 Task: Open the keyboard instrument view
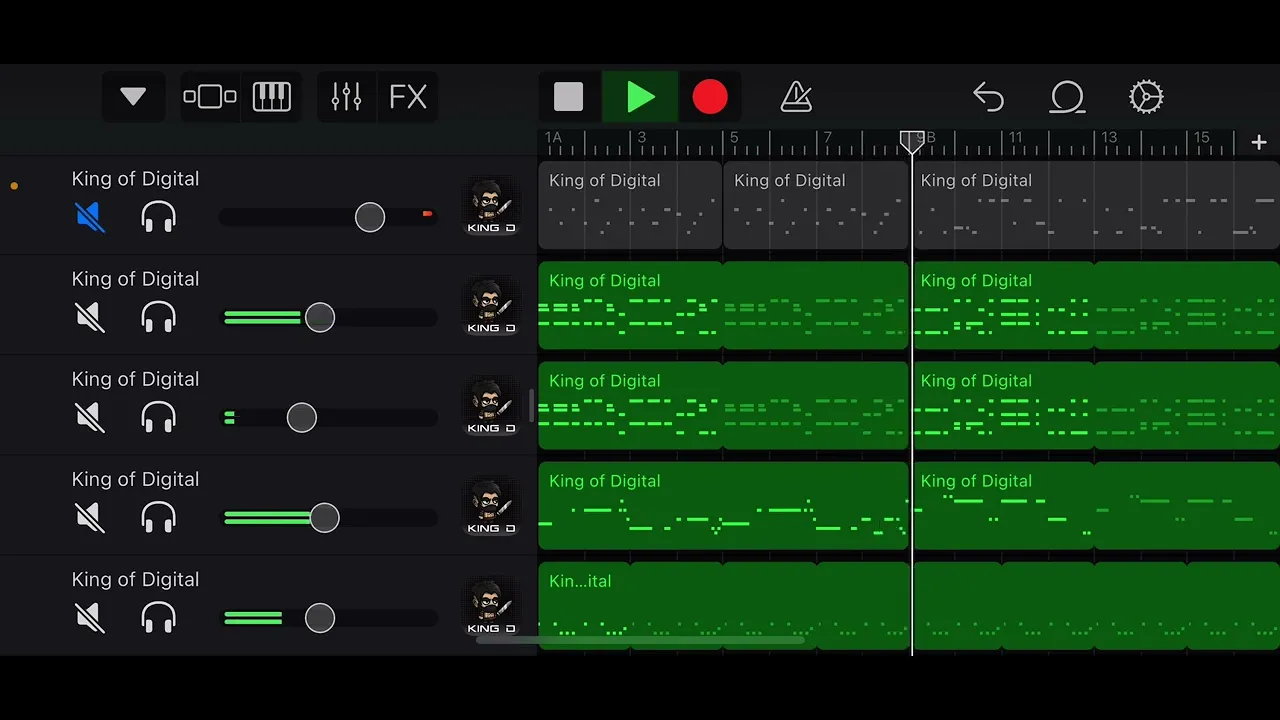272,97
